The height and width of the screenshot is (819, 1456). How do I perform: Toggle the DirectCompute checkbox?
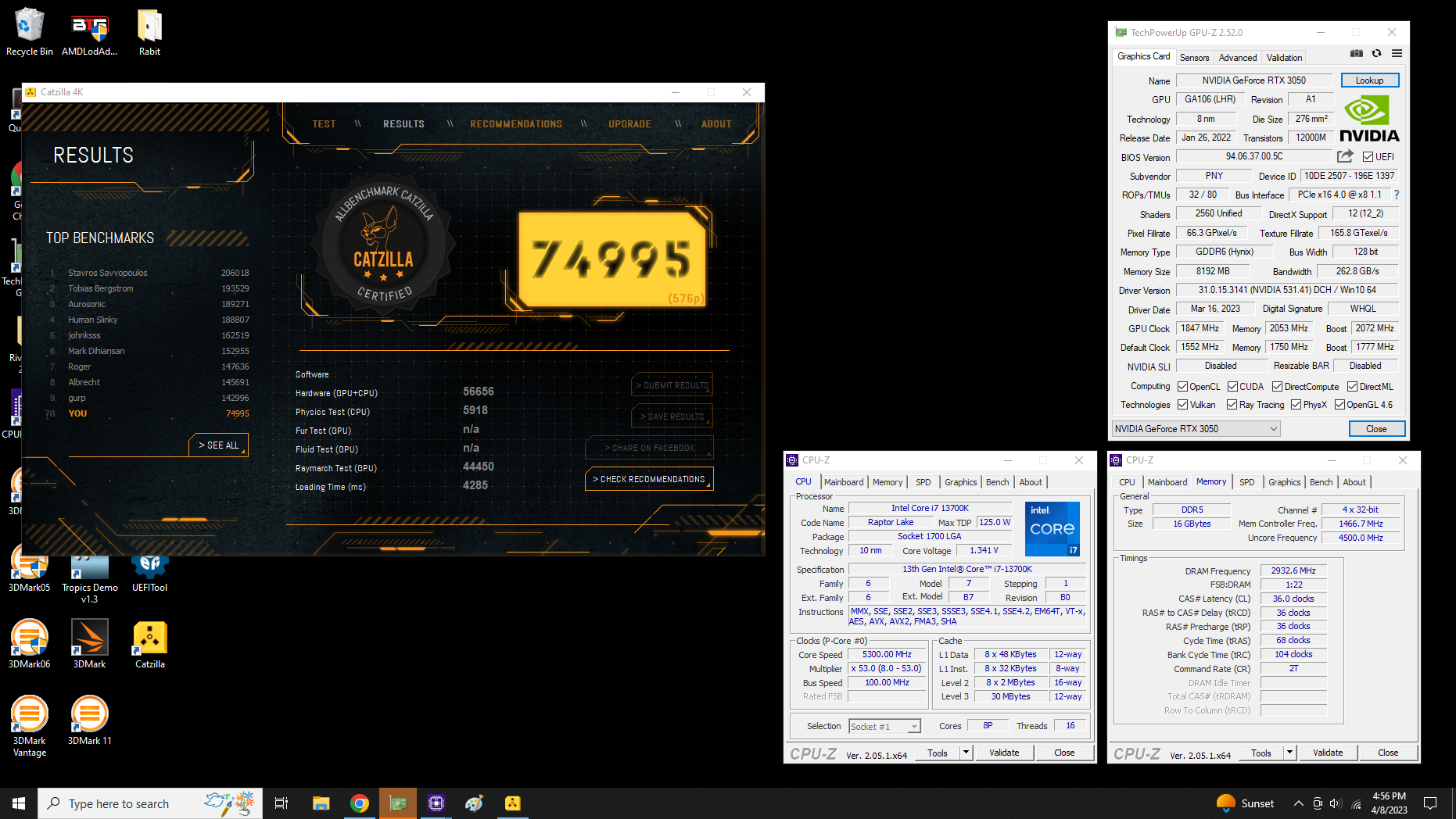pos(1277,387)
